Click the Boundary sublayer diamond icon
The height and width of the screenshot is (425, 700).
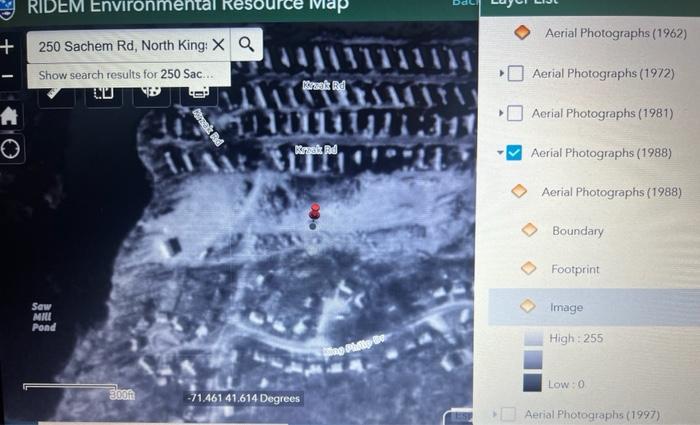pyautogui.click(x=529, y=230)
